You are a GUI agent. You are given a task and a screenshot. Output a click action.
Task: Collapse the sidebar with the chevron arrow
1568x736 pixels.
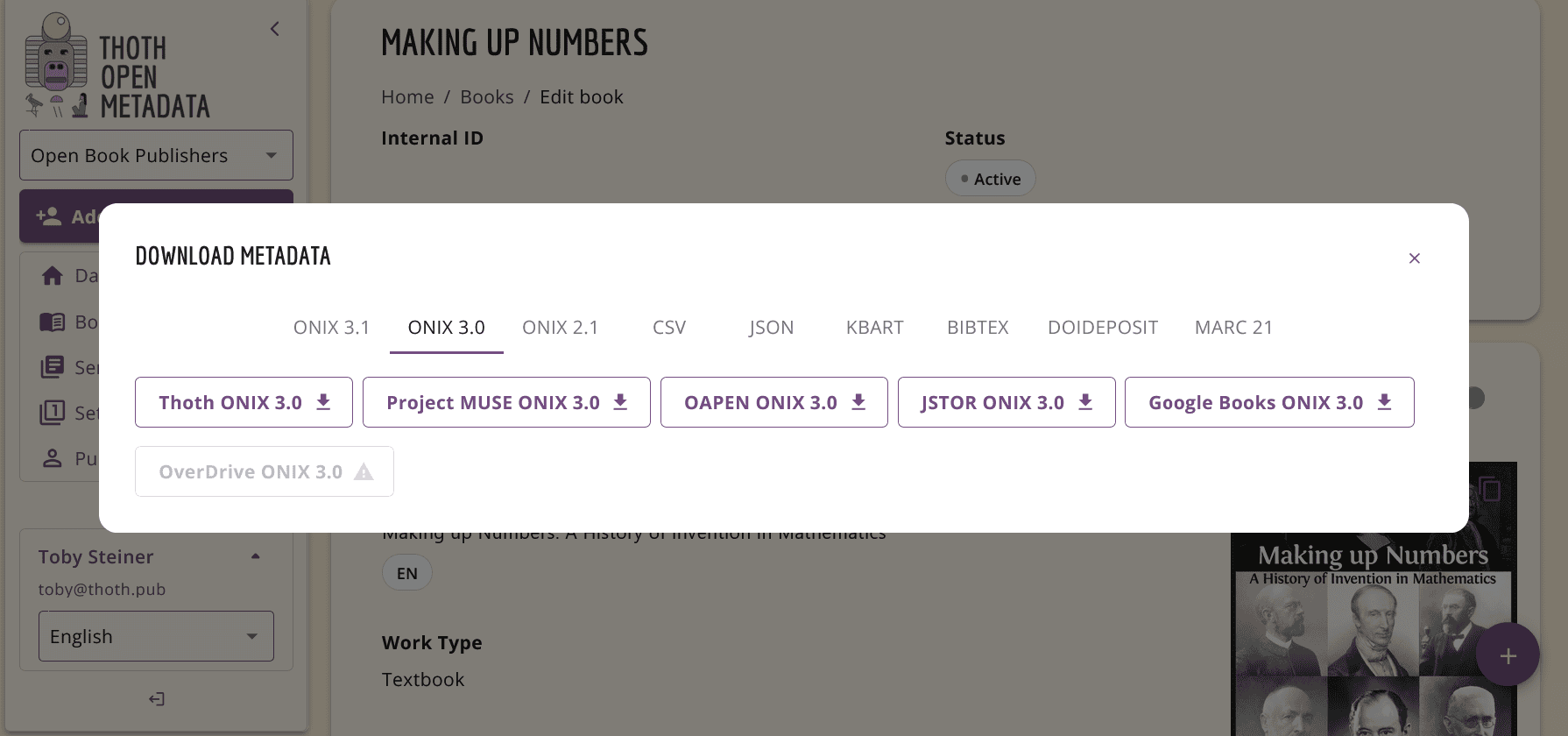point(274,29)
